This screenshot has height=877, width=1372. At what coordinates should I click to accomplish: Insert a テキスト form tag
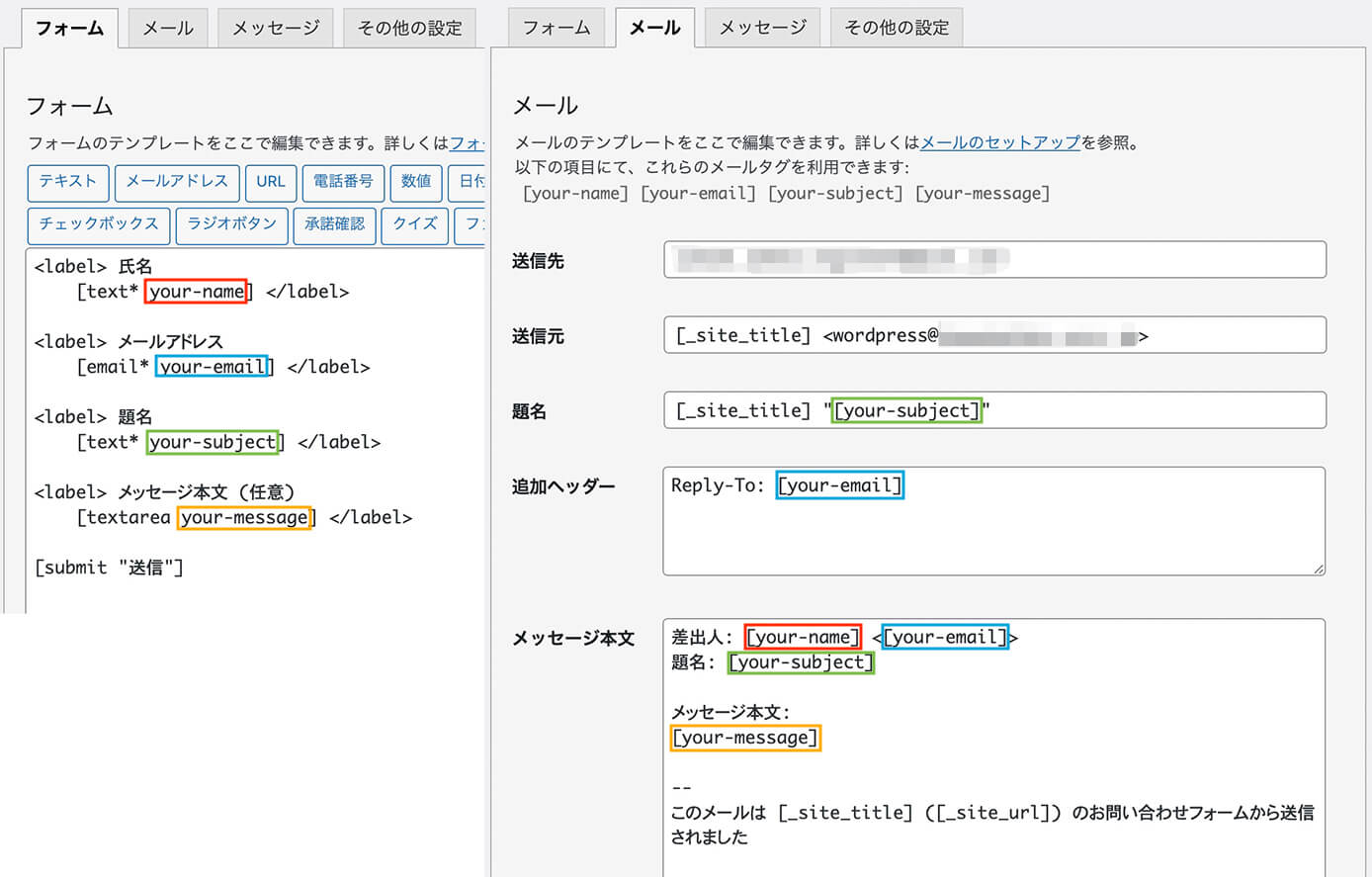(x=68, y=182)
